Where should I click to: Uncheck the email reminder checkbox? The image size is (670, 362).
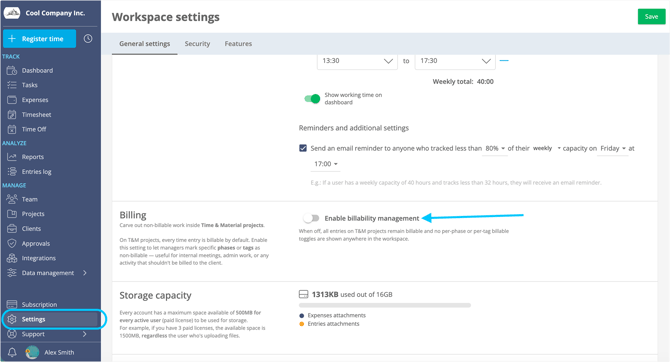[303, 148]
